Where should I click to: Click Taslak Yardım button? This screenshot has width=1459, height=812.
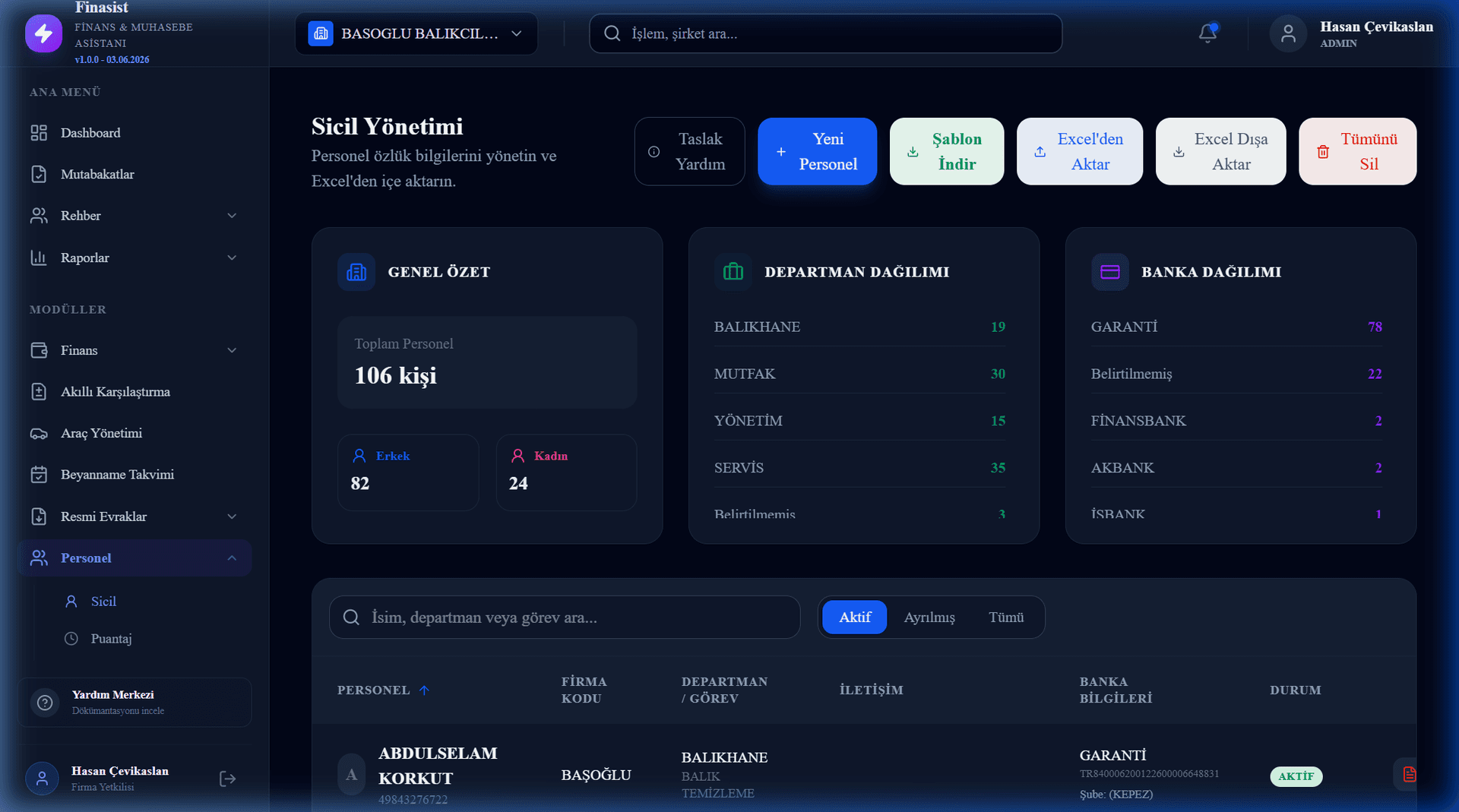pyautogui.click(x=689, y=151)
